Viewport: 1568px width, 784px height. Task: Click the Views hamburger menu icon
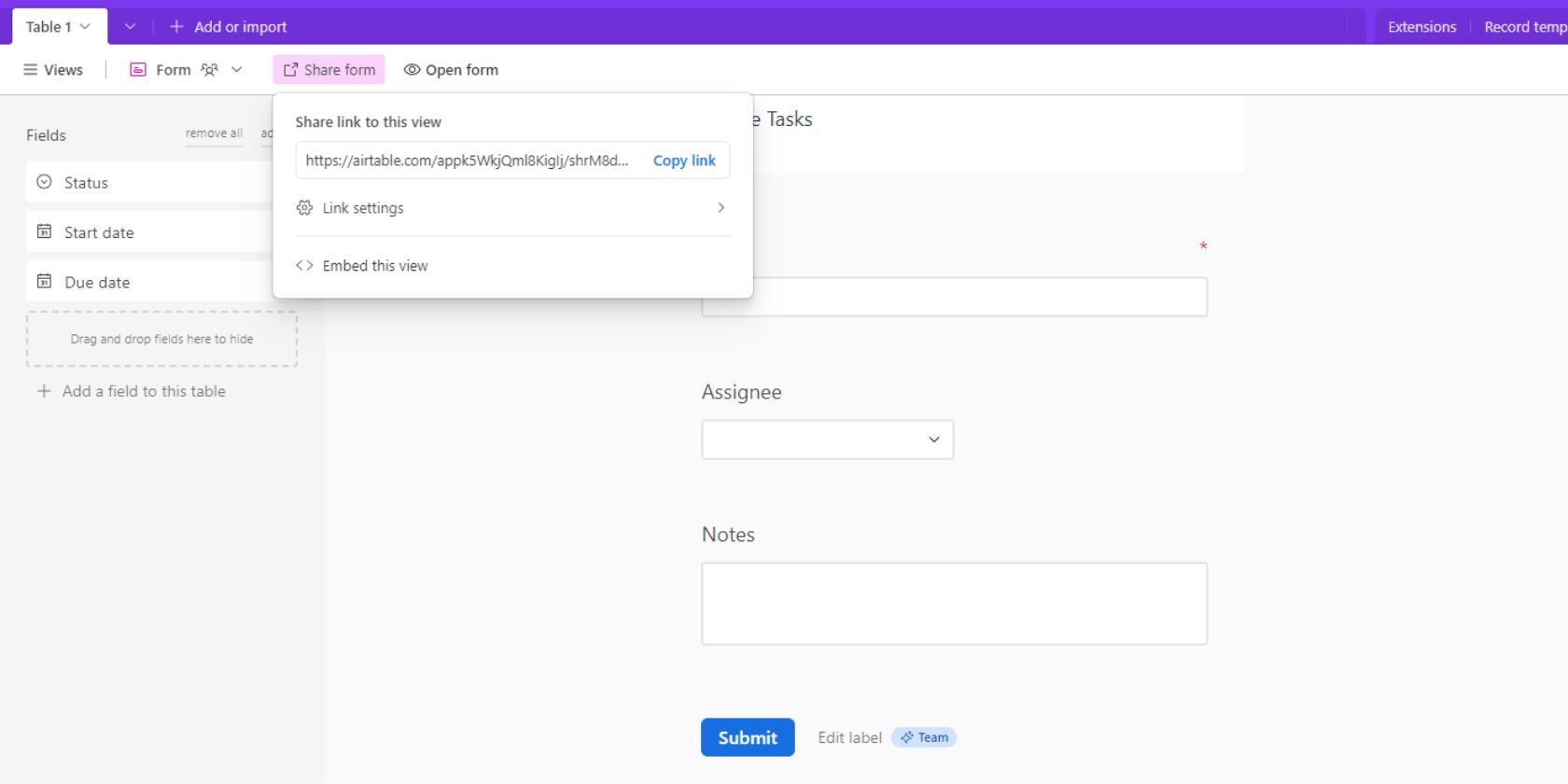pos(31,70)
